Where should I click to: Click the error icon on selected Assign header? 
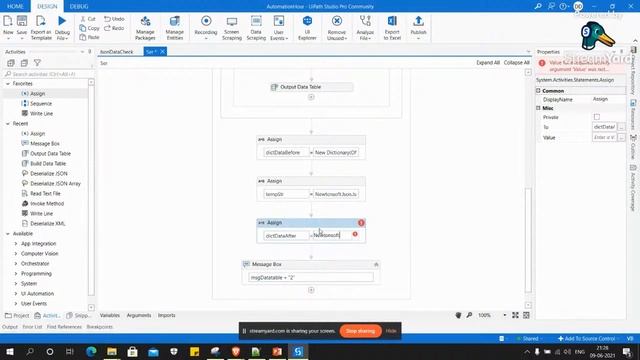tap(361, 223)
